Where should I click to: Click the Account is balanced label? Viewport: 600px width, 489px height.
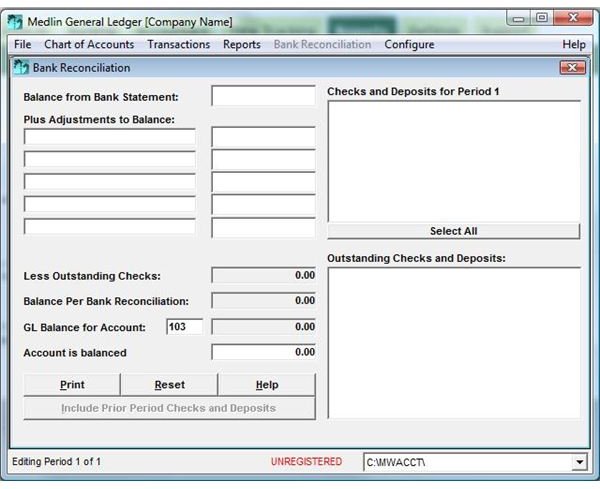coord(75,353)
